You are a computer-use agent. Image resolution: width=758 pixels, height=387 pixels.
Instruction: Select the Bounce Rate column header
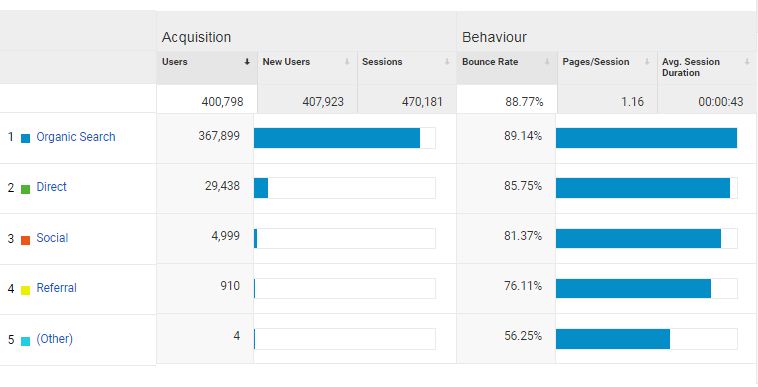click(507, 68)
